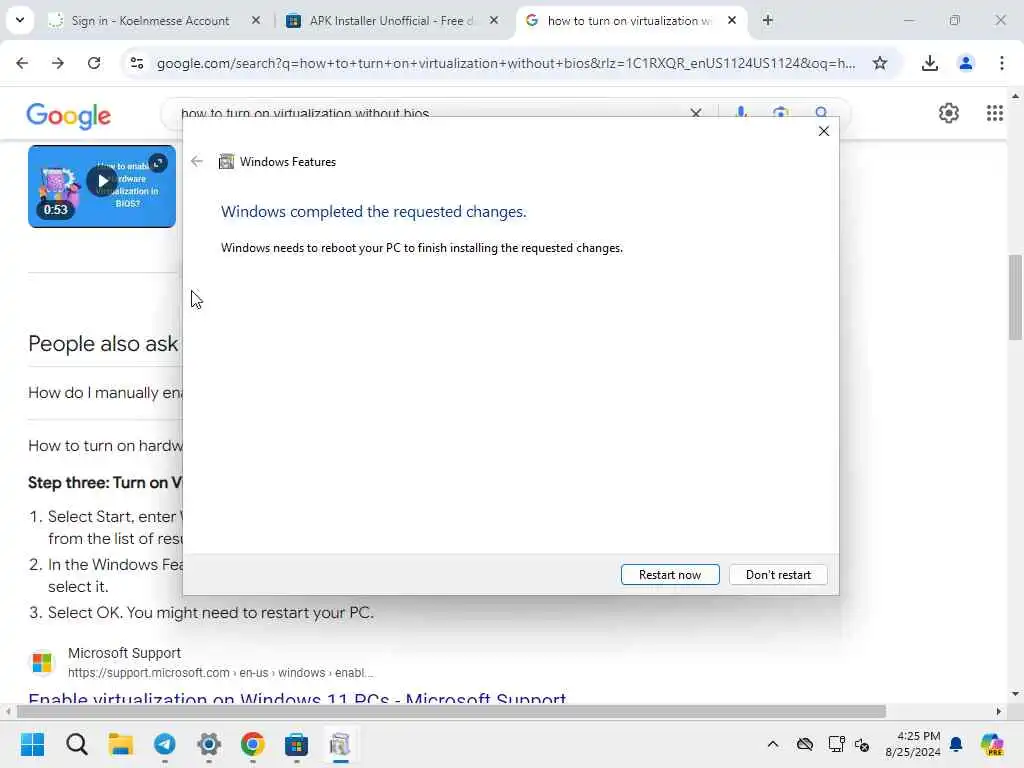Screen dimensions: 1024x768
Task: Click back arrow in Windows Features dialog
Action: coord(197,161)
